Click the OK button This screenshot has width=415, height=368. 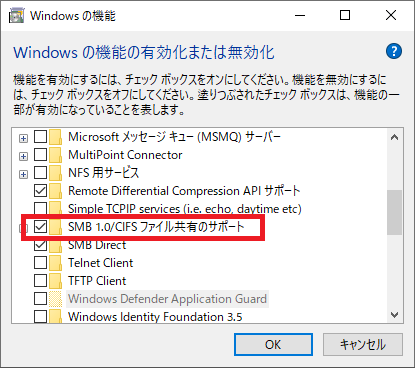point(273,344)
